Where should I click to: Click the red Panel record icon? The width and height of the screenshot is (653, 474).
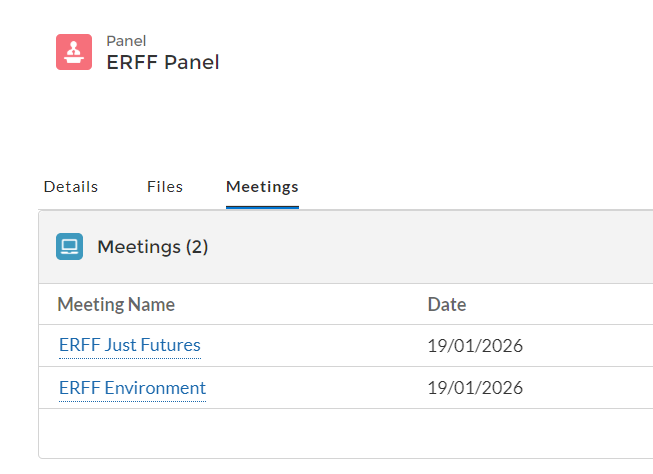(x=74, y=52)
